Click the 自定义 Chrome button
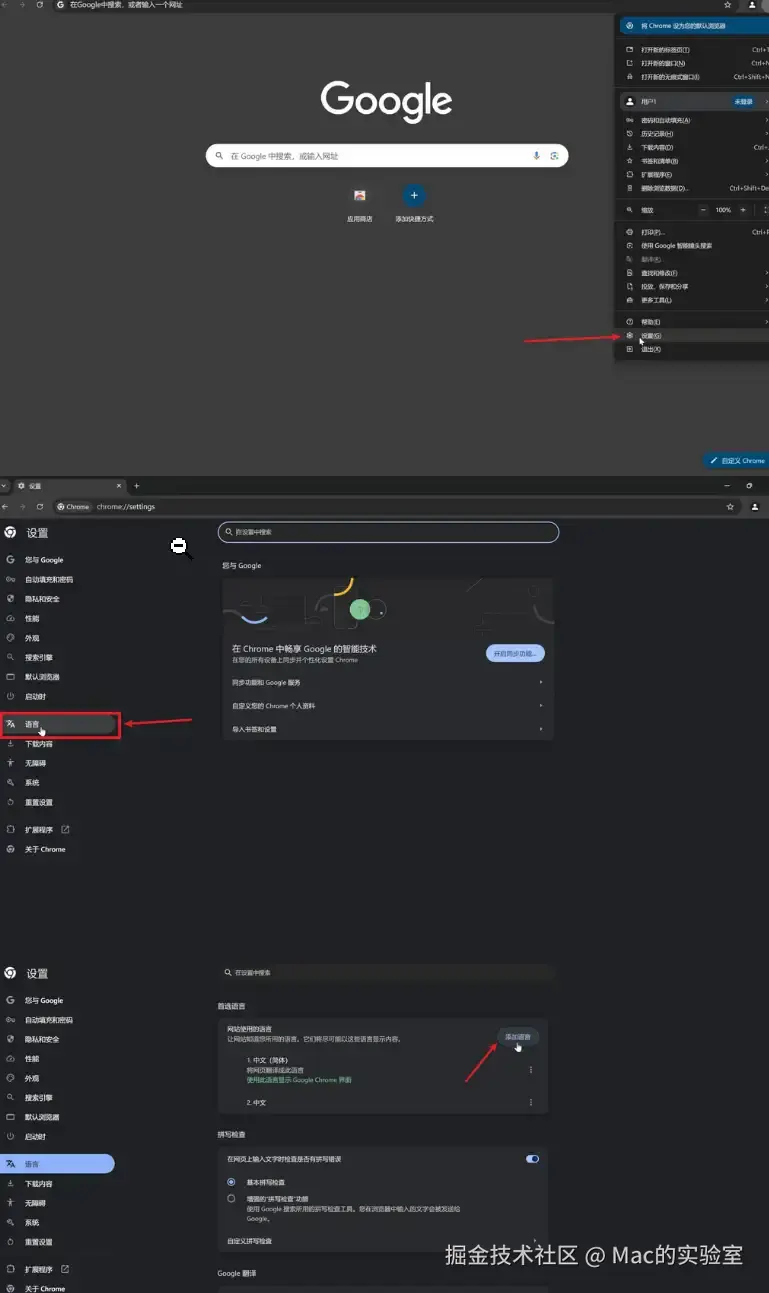Screen dimensions: 769x1293 click(736, 461)
